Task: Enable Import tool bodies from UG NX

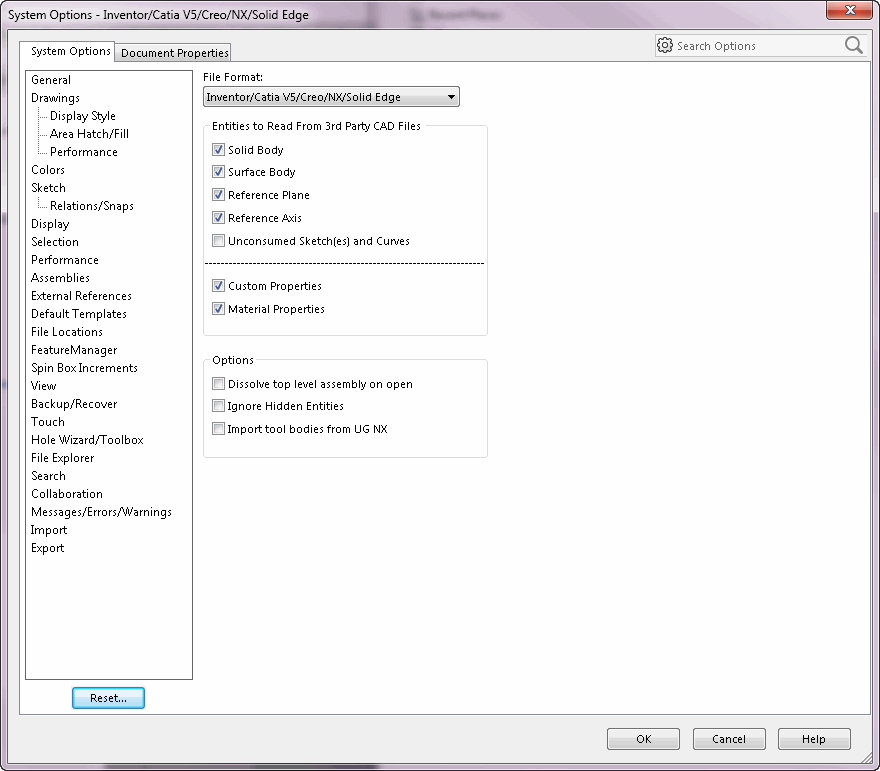Action: (x=218, y=429)
